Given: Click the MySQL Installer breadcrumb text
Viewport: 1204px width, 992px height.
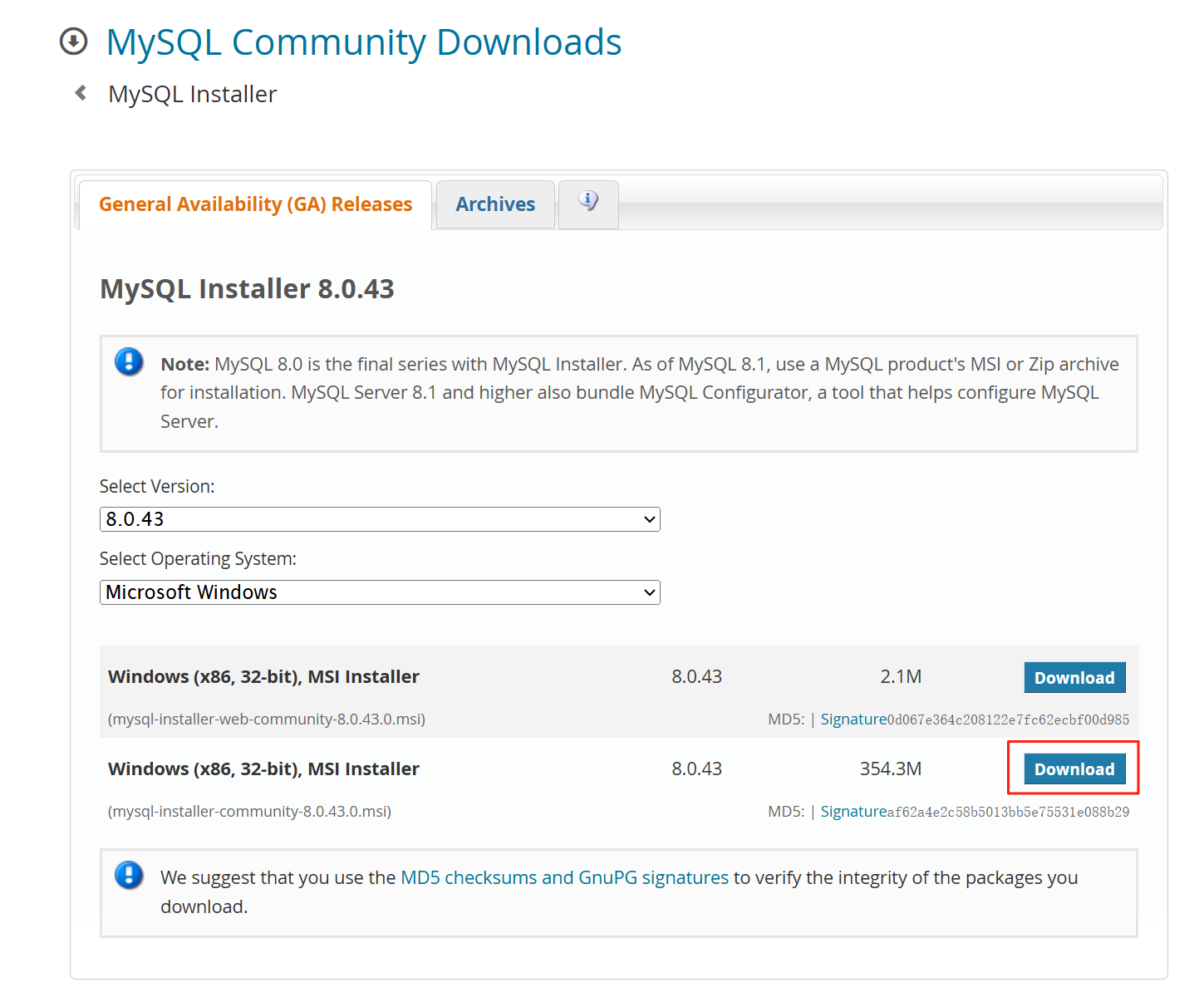Looking at the screenshot, I should pos(193,95).
